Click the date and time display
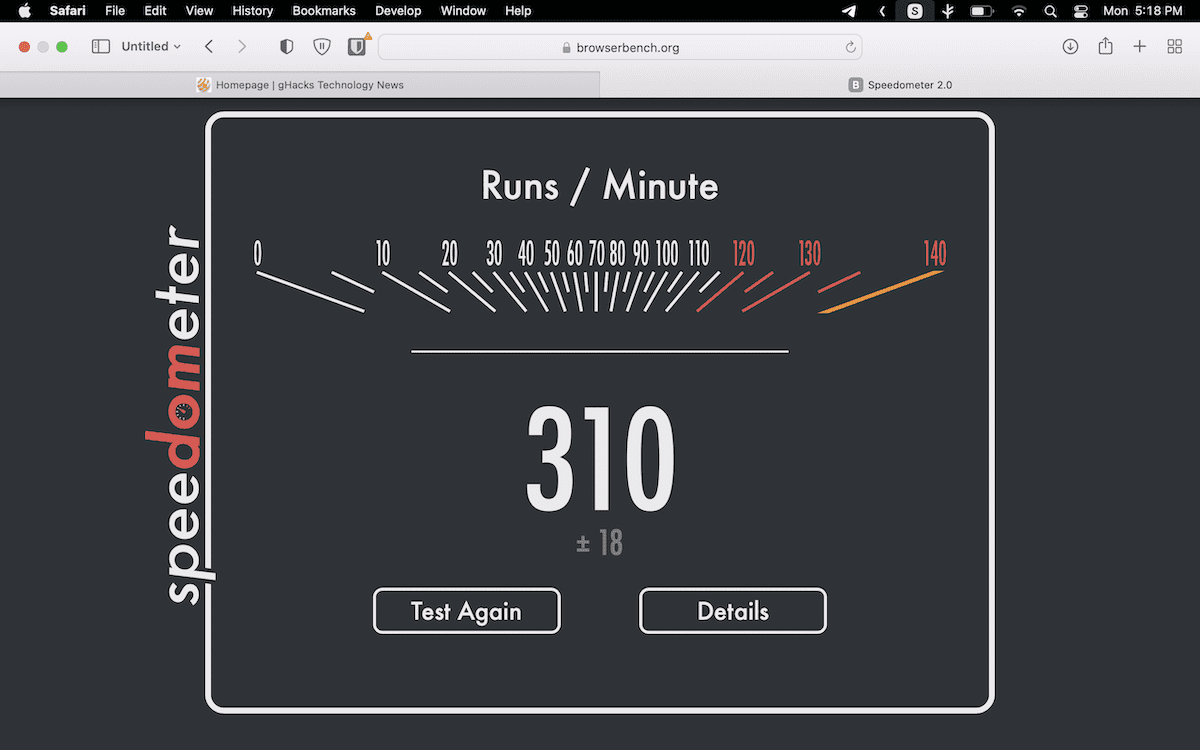 (1143, 11)
